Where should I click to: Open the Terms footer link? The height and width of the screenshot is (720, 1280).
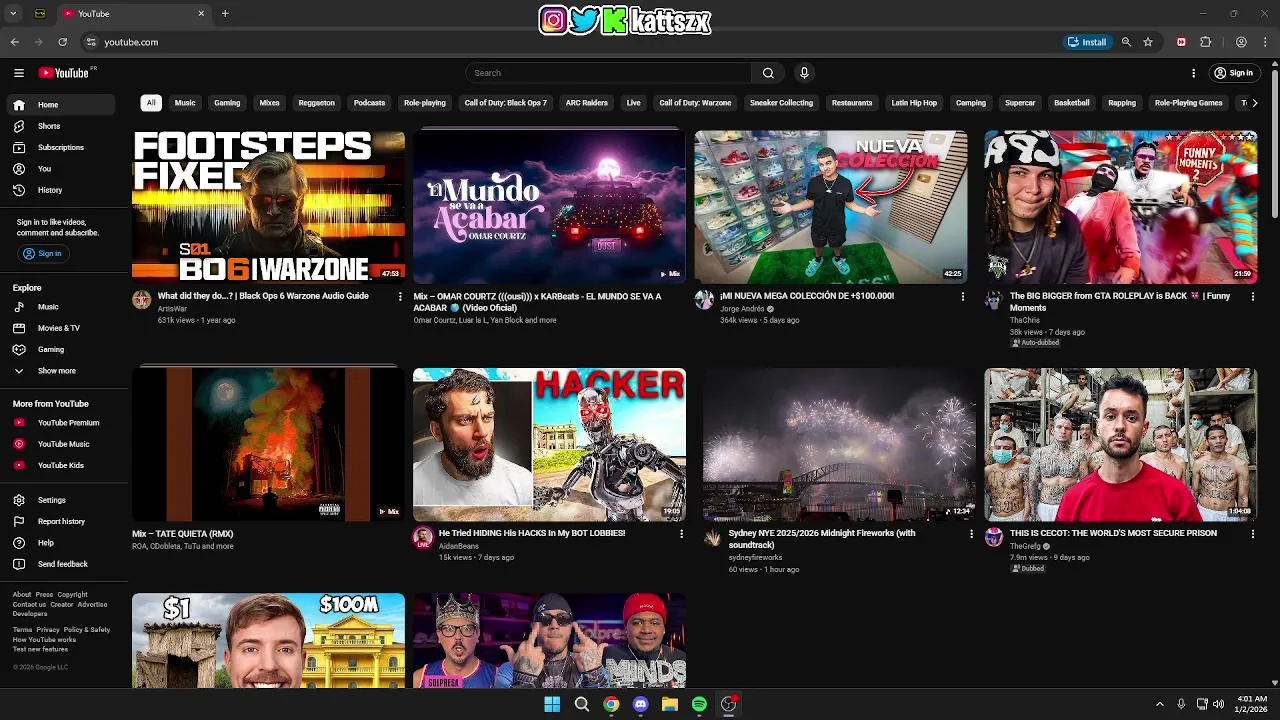click(x=23, y=630)
